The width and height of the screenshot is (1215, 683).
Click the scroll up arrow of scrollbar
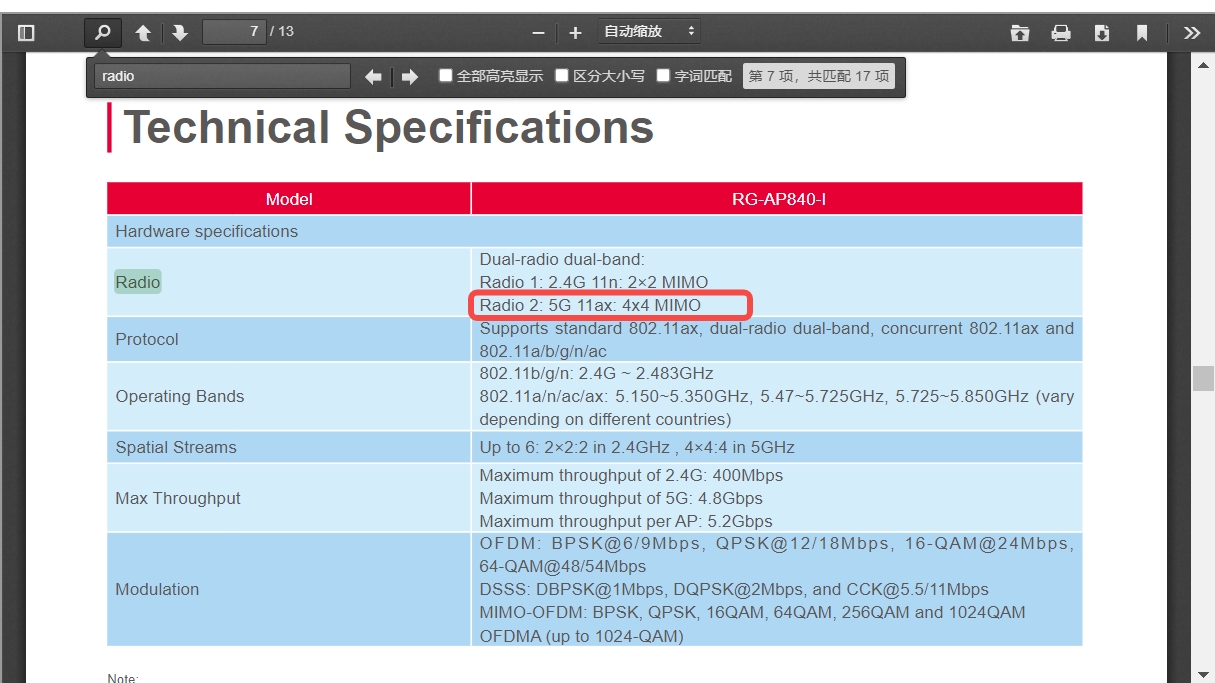(1204, 65)
